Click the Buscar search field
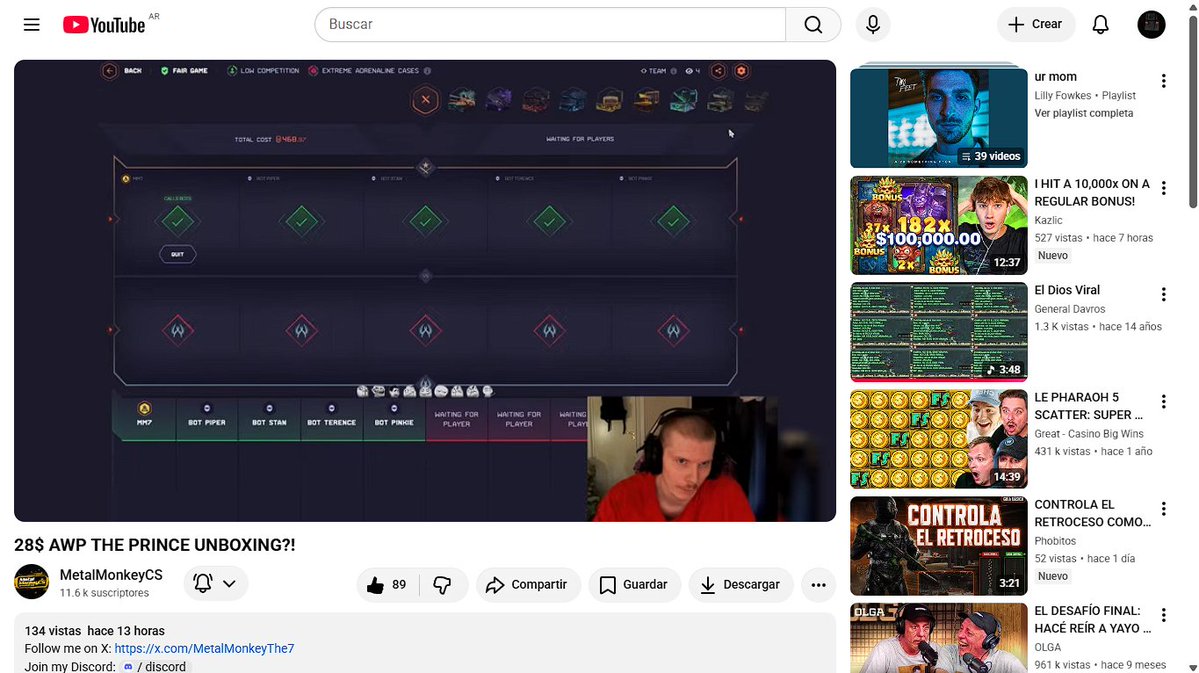 point(550,24)
